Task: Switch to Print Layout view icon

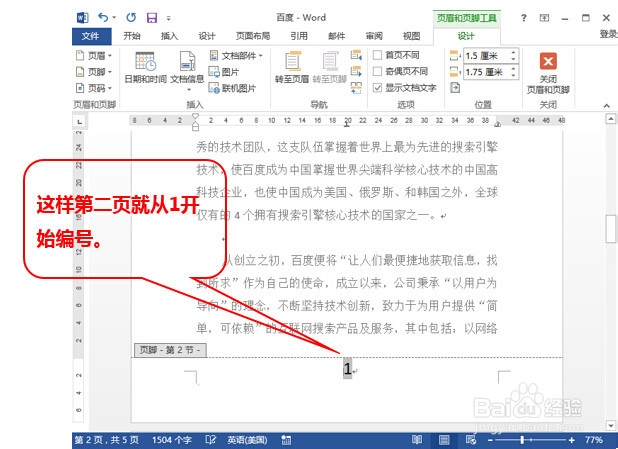Action: click(444, 440)
